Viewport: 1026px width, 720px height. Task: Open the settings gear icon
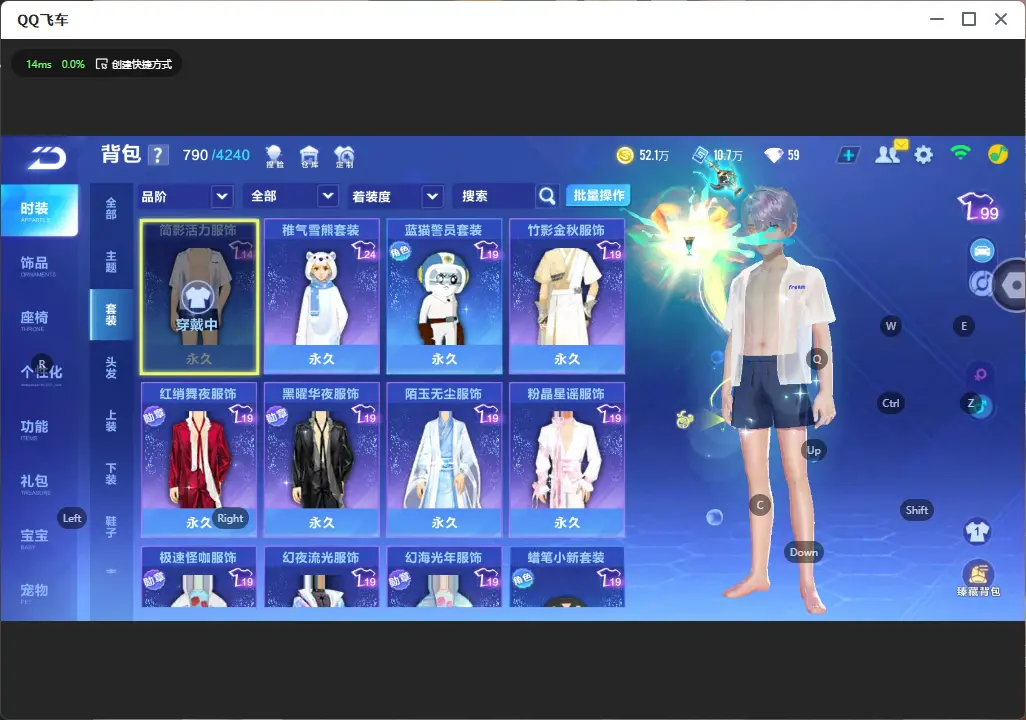click(923, 155)
